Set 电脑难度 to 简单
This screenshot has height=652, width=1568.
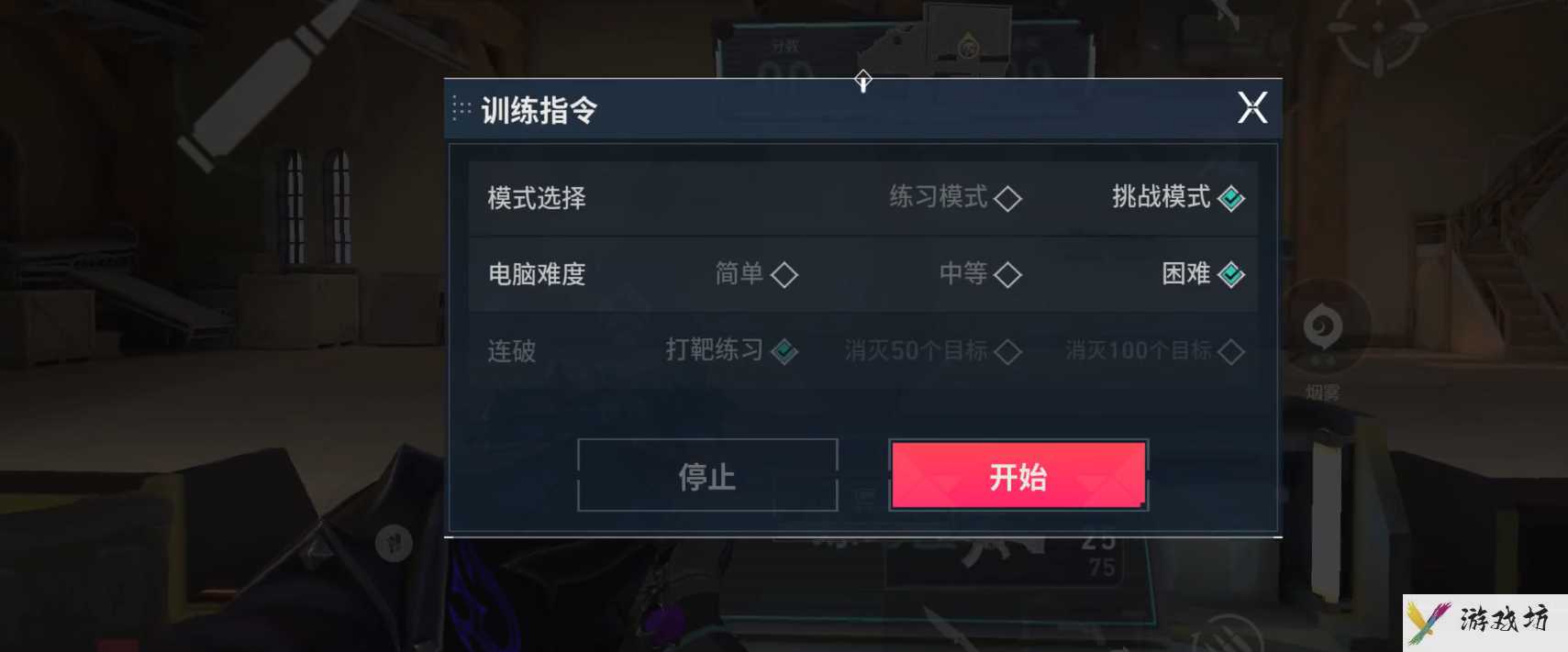tap(756, 274)
